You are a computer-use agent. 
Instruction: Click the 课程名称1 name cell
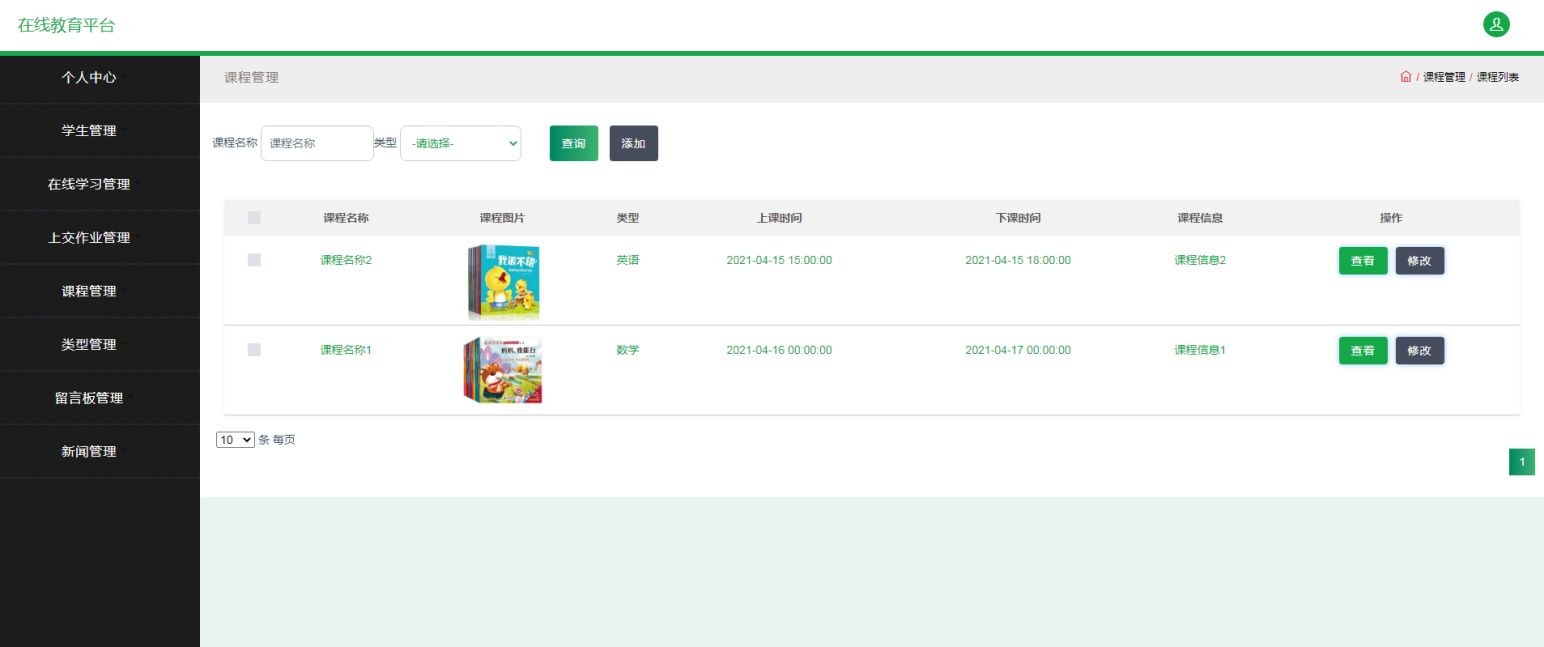[x=346, y=350]
